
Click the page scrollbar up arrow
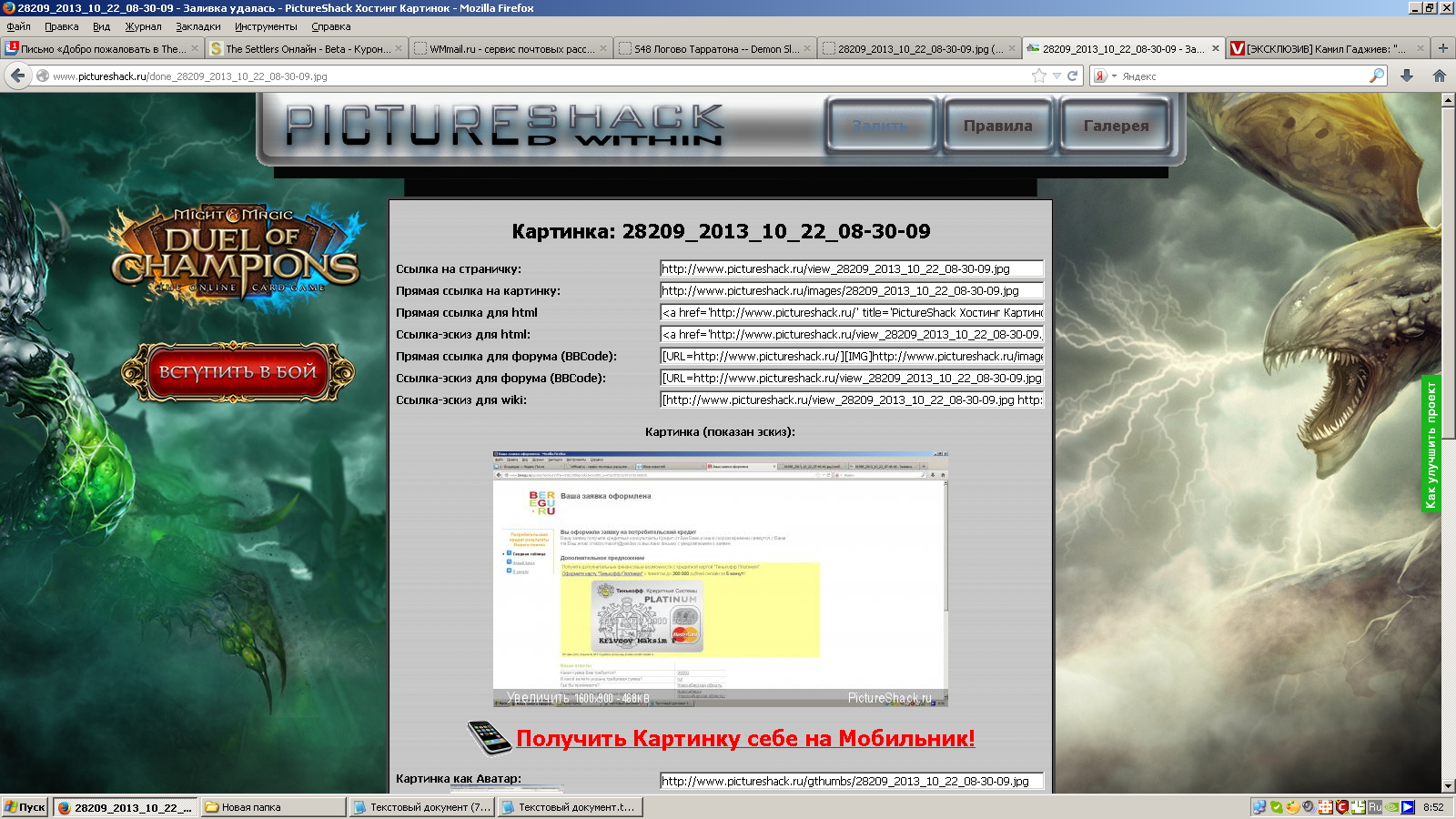[x=1448, y=100]
